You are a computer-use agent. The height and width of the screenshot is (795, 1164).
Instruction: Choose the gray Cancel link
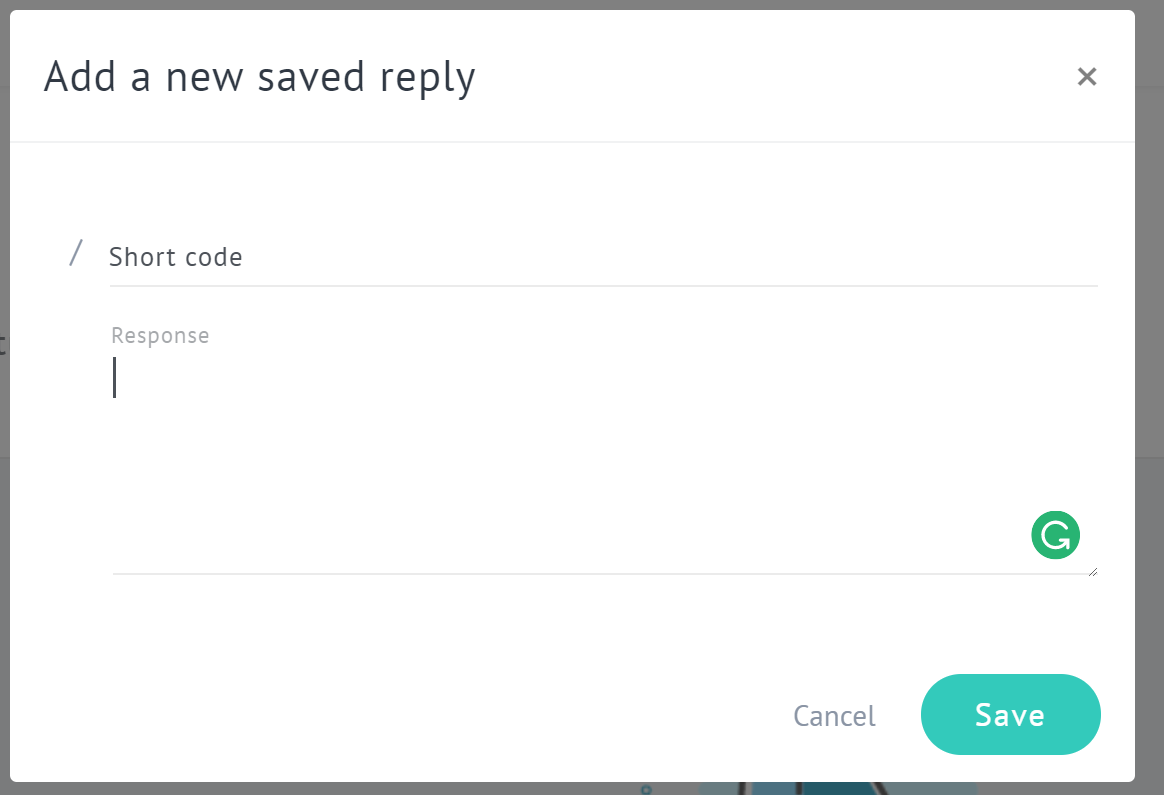(834, 716)
